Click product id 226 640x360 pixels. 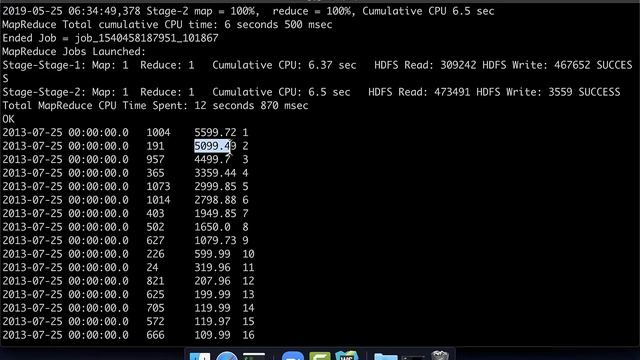click(155, 254)
